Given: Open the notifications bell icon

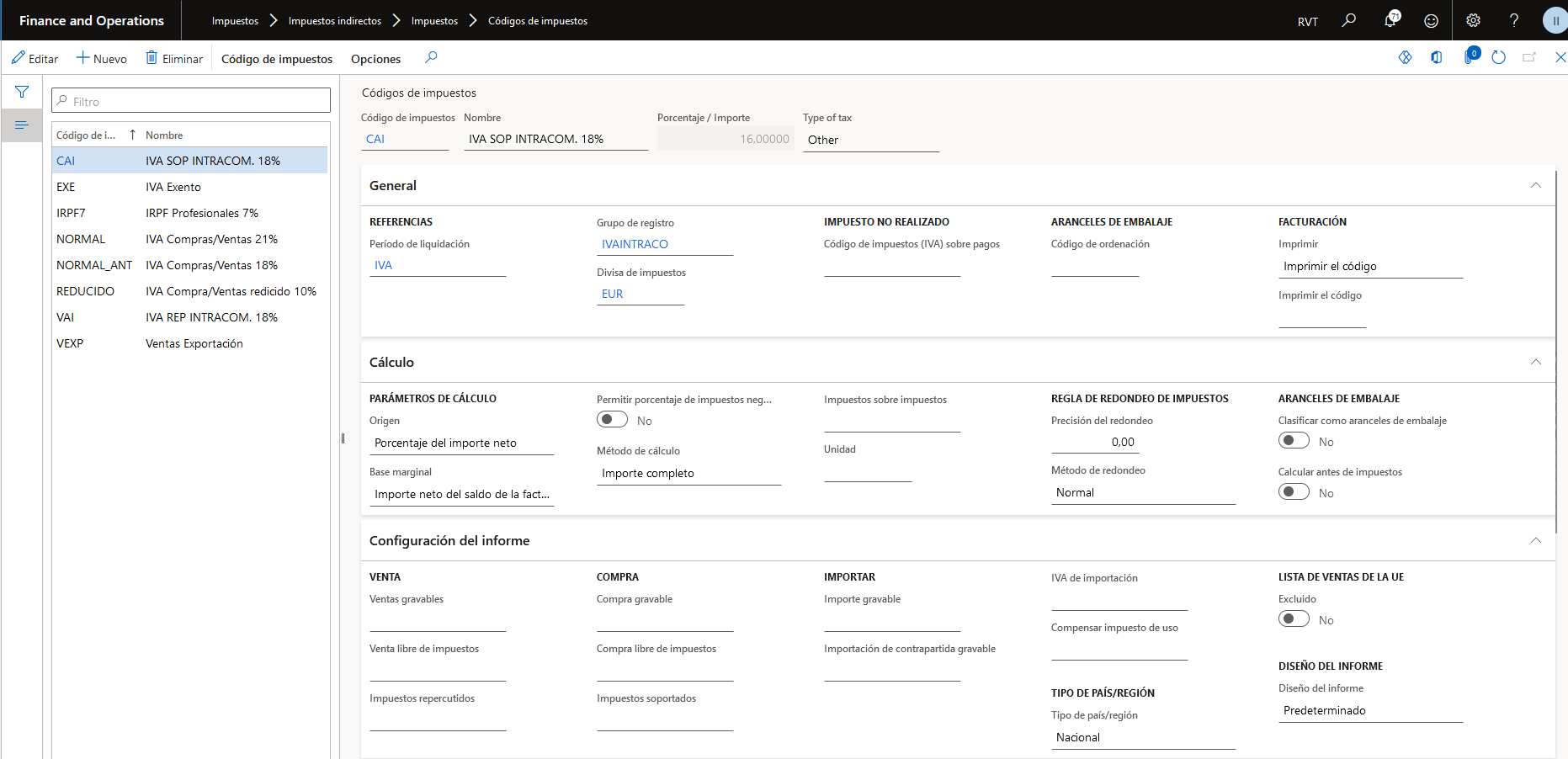Looking at the screenshot, I should pos(1390,20).
